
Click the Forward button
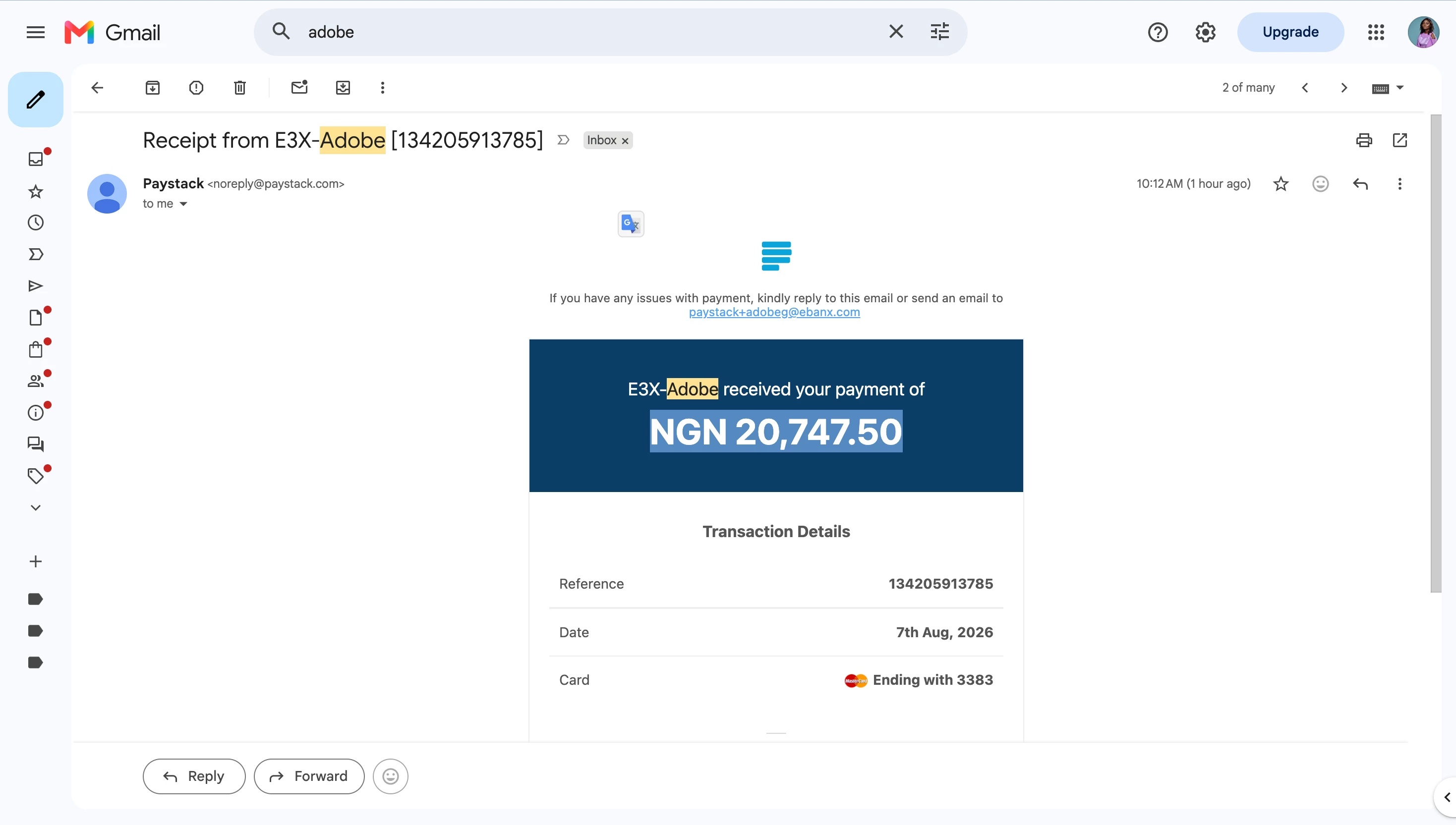309,776
